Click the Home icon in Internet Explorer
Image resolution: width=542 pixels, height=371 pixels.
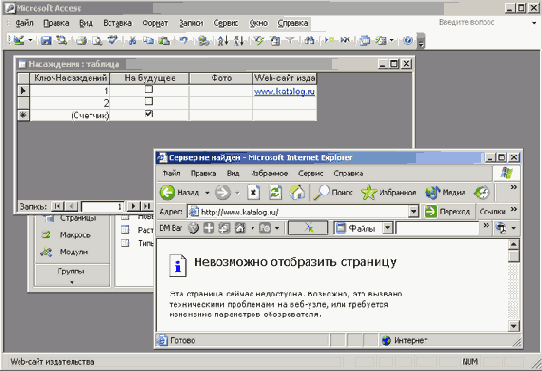pyautogui.click(x=297, y=193)
